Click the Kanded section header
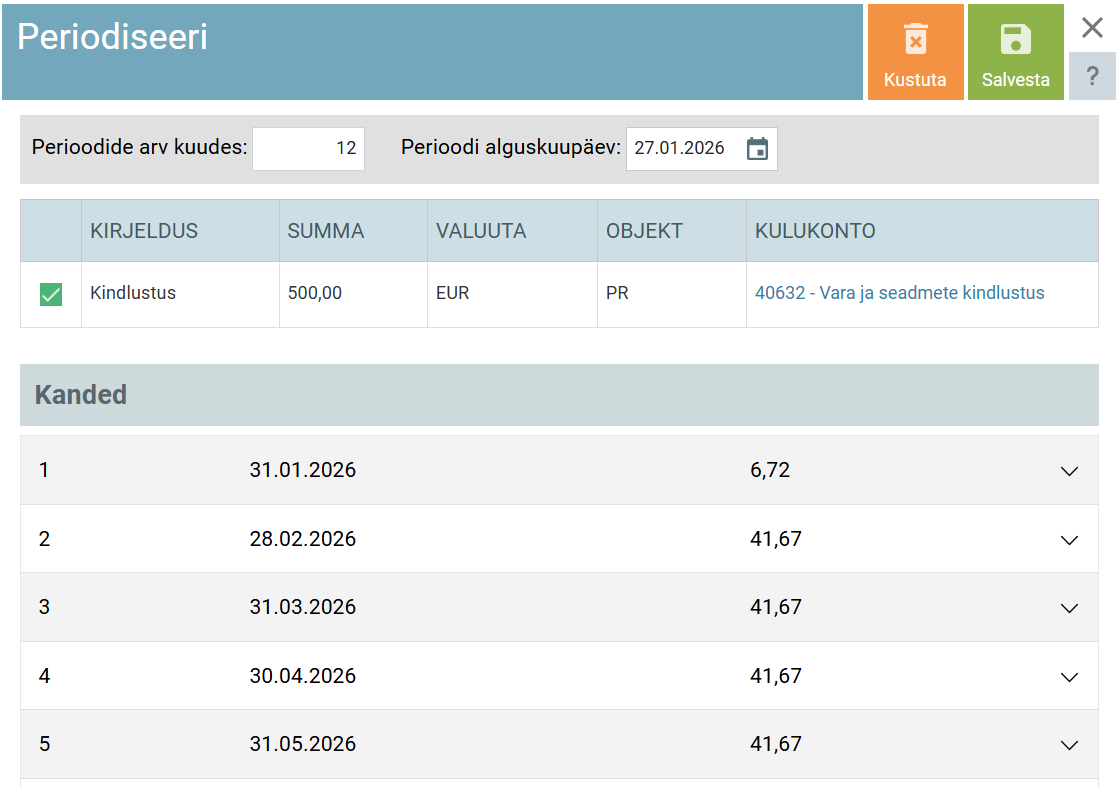 click(559, 395)
